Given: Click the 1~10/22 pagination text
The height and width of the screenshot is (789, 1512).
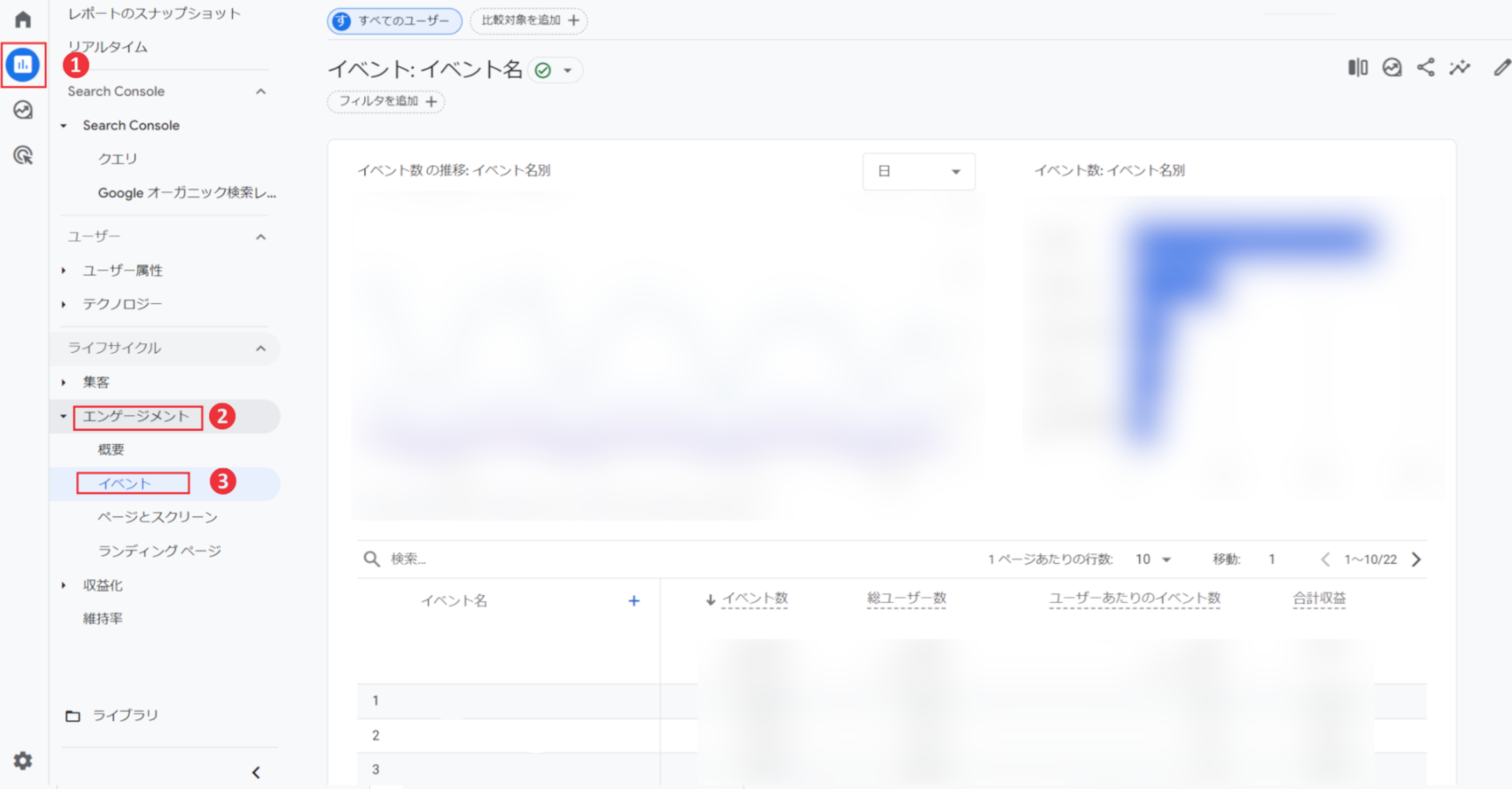Looking at the screenshot, I should pos(1370,560).
